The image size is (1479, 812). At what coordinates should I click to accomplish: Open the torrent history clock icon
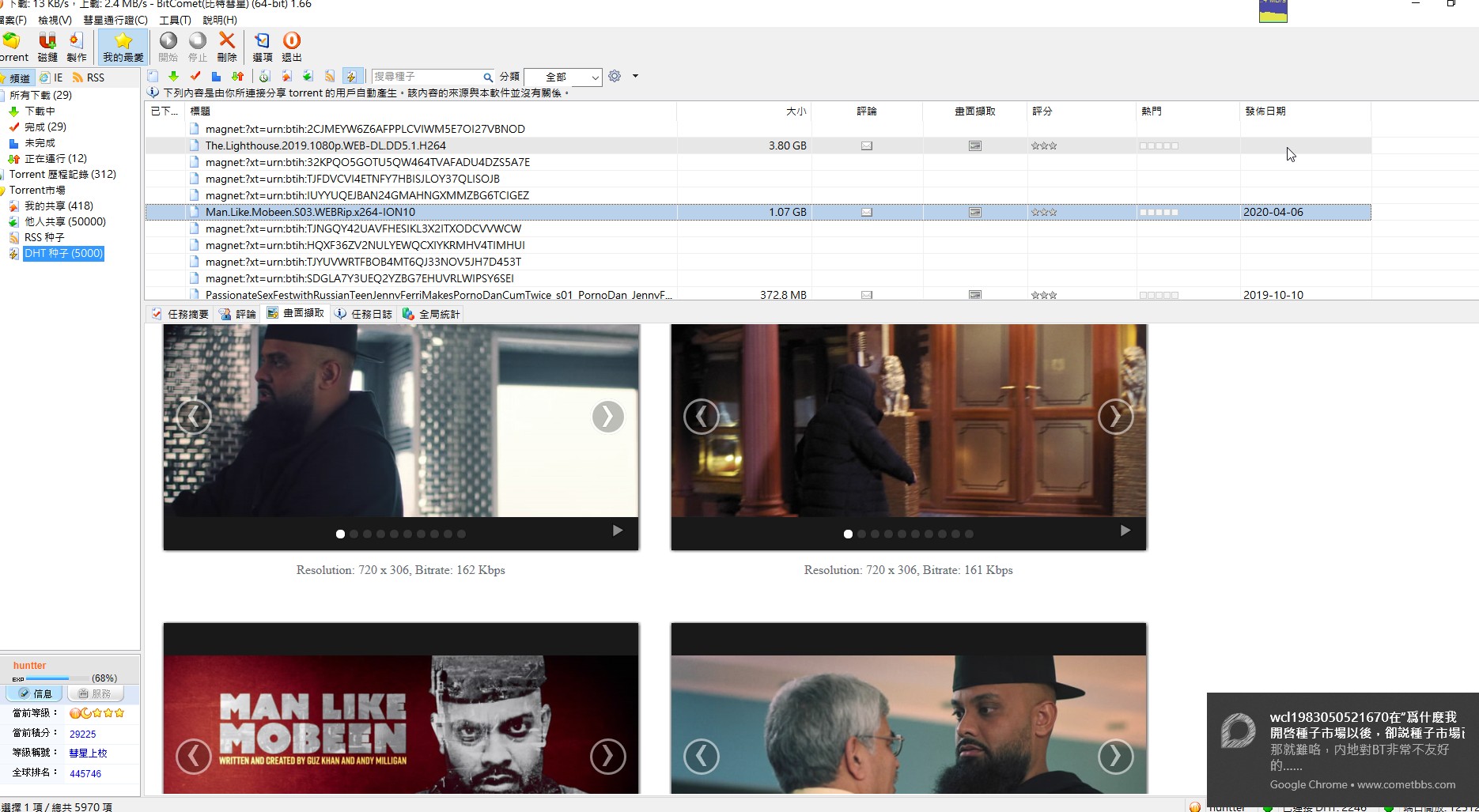point(265,77)
